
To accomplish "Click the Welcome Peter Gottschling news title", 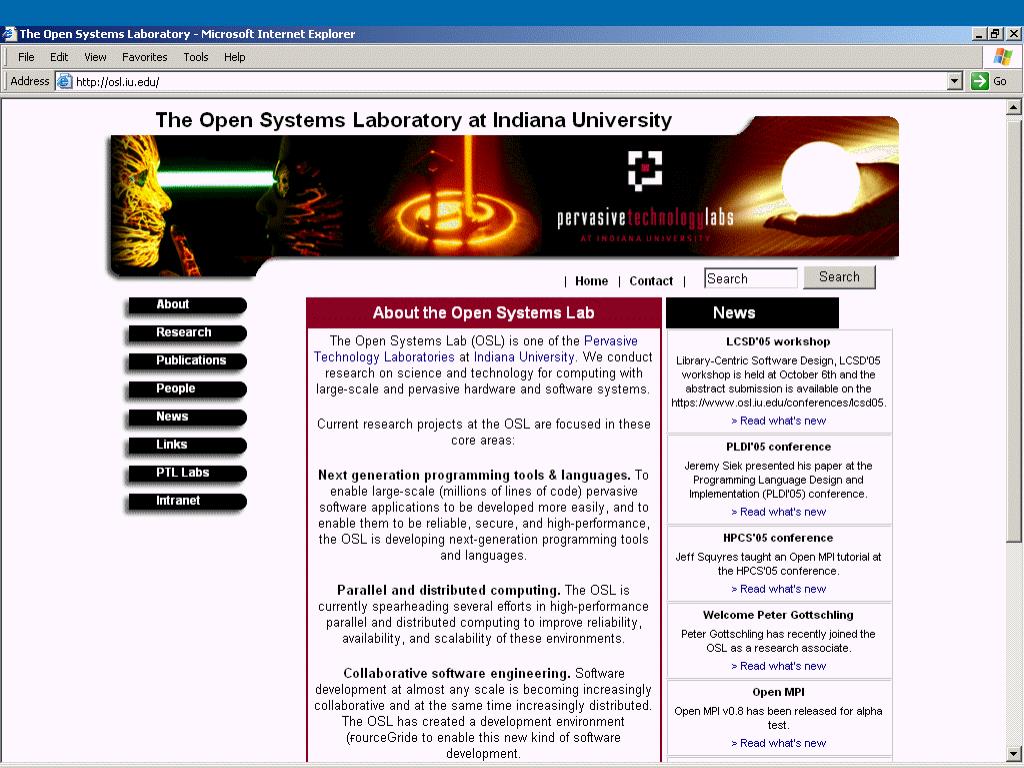I will pyautogui.click(x=778, y=615).
